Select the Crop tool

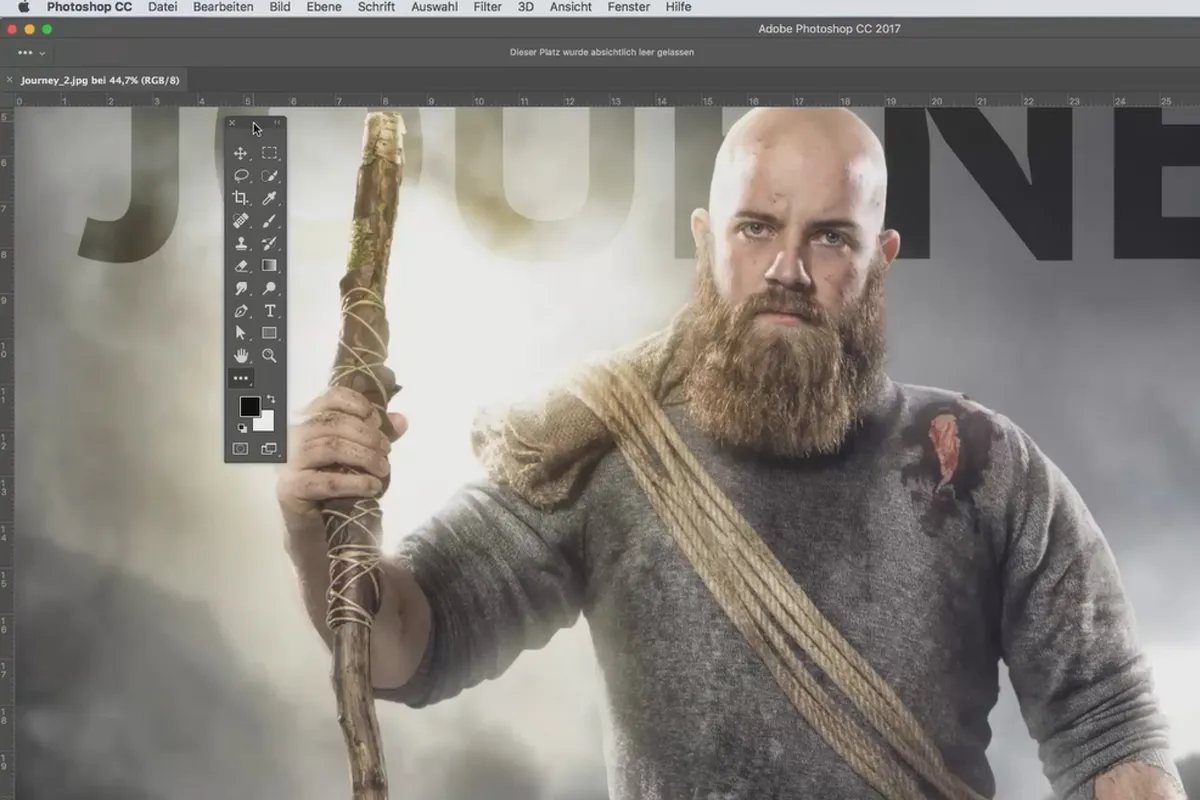click(240, 198)
